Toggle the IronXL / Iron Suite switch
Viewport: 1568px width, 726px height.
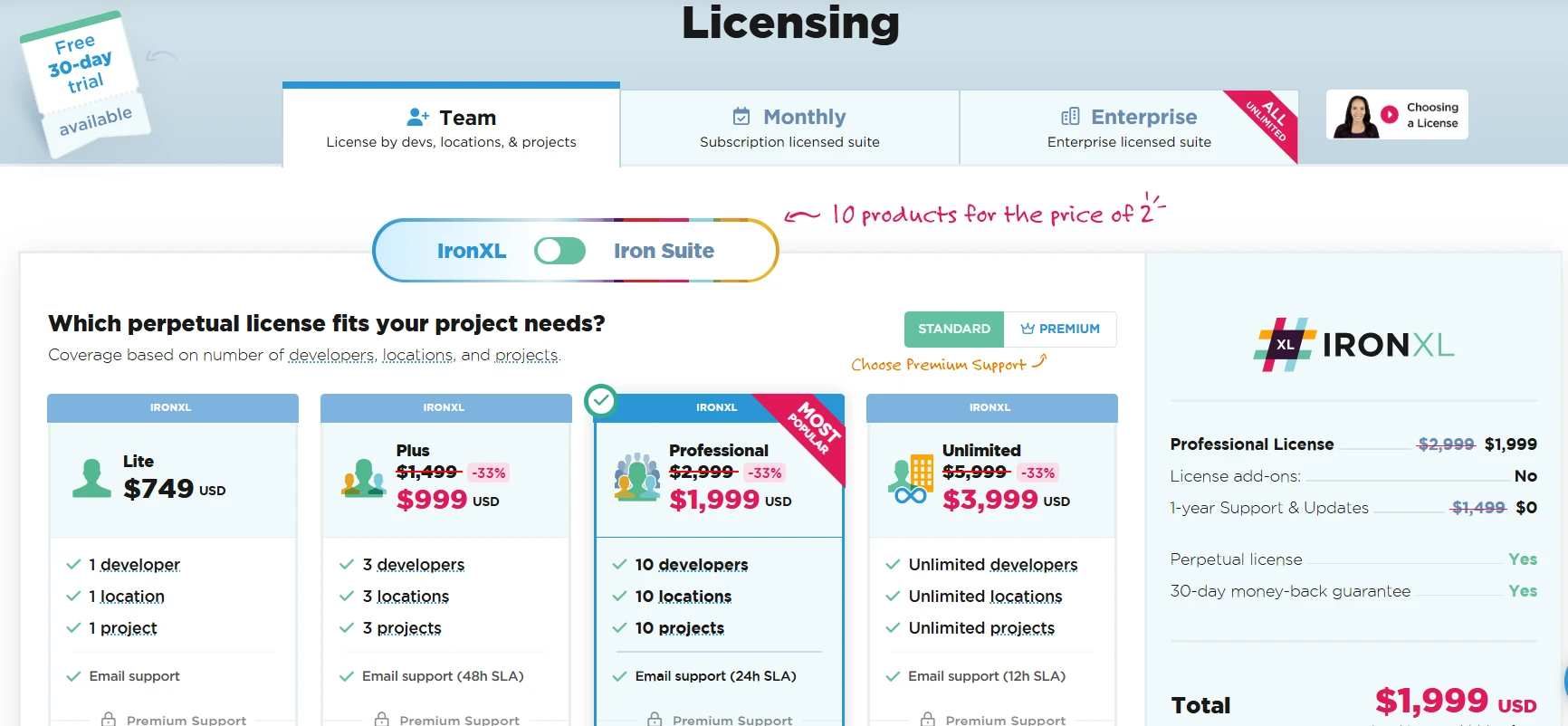click(x=559, y=251)
